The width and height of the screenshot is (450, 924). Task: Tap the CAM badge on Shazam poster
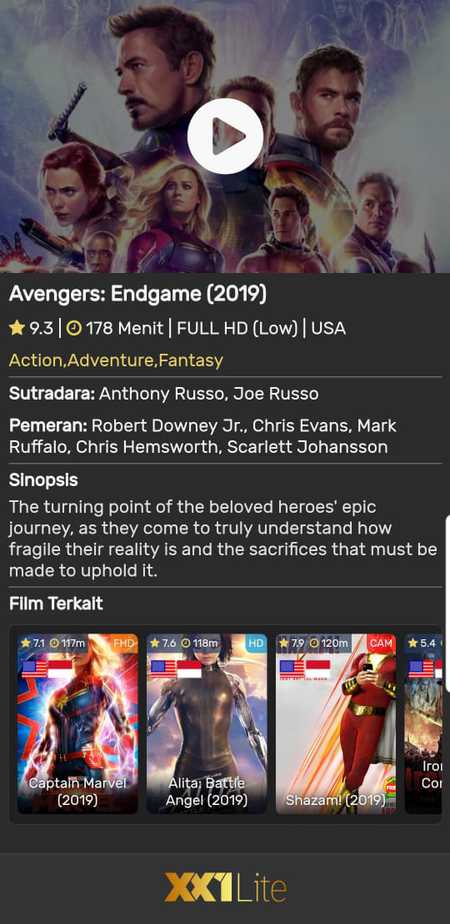pos(381,643)
